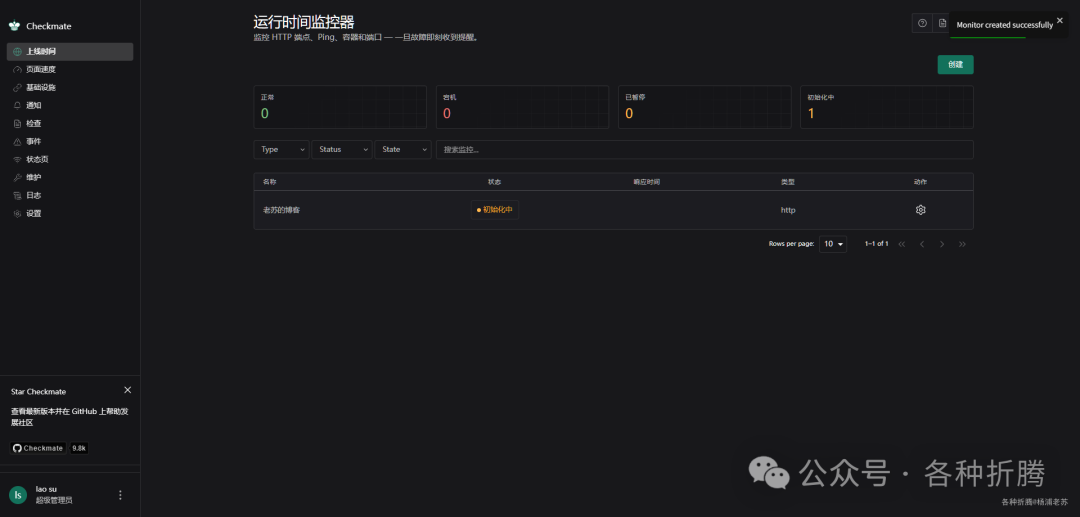The height and width of the screenshot is (517, 1080).
Task: Click the lao su user avatar
Action: [x=18, y=494]
